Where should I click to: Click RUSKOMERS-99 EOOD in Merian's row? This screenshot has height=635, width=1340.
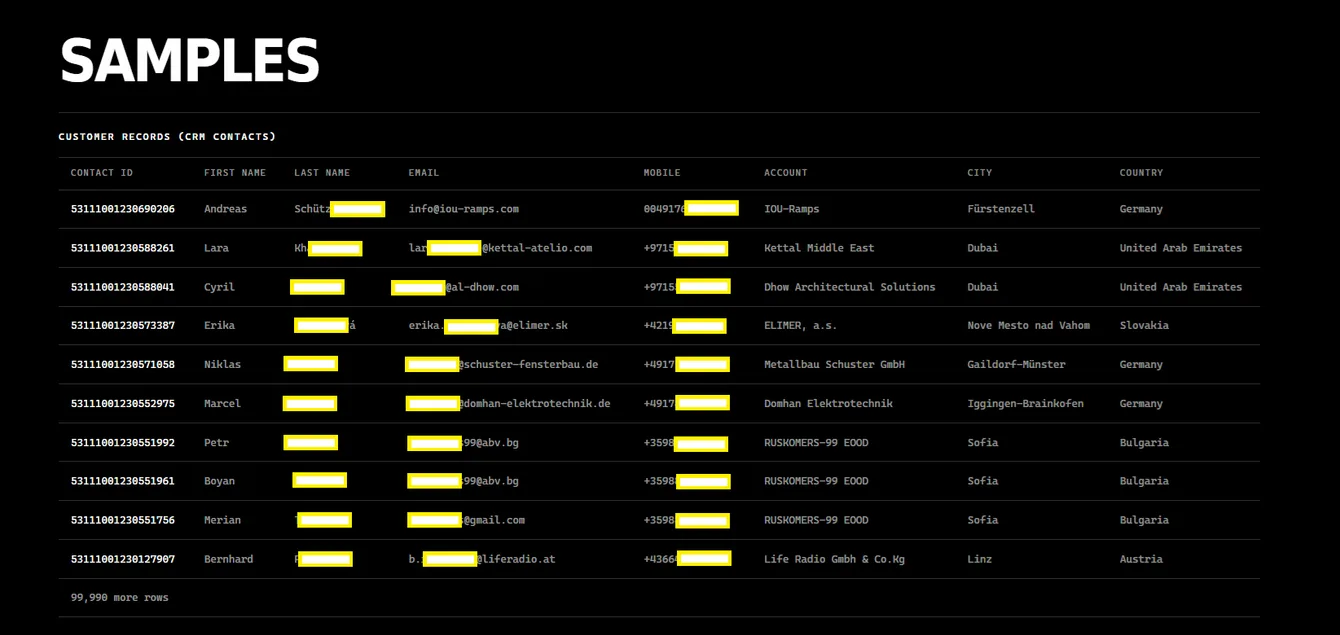(816, 520)
